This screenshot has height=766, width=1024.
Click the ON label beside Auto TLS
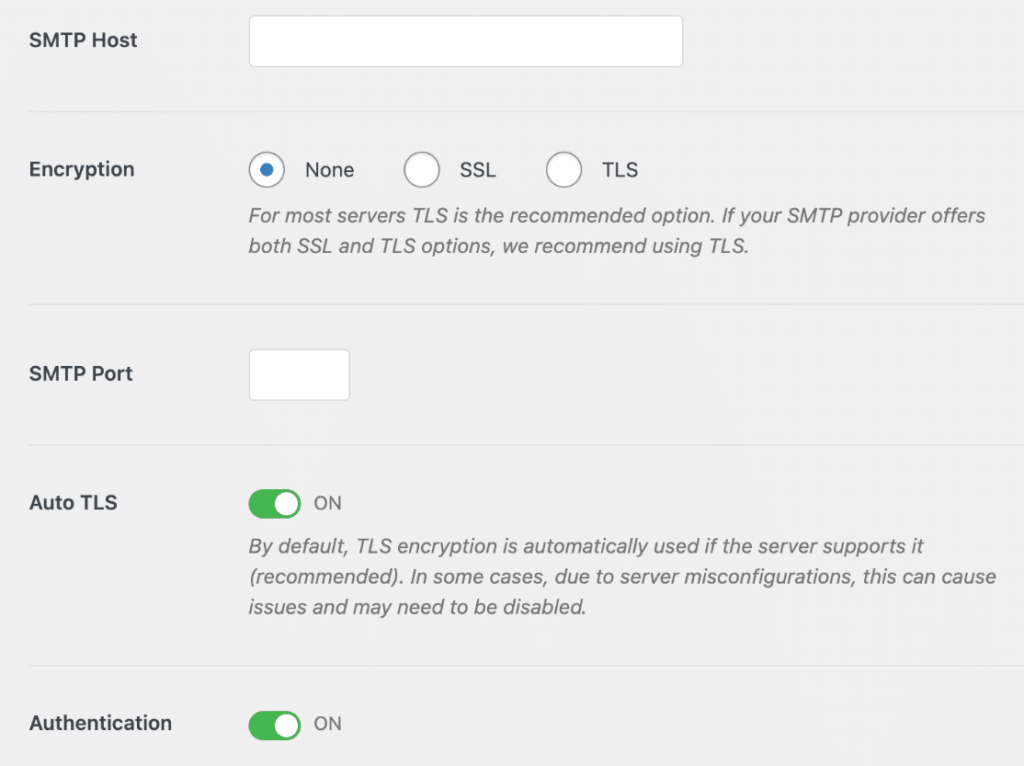327,503
